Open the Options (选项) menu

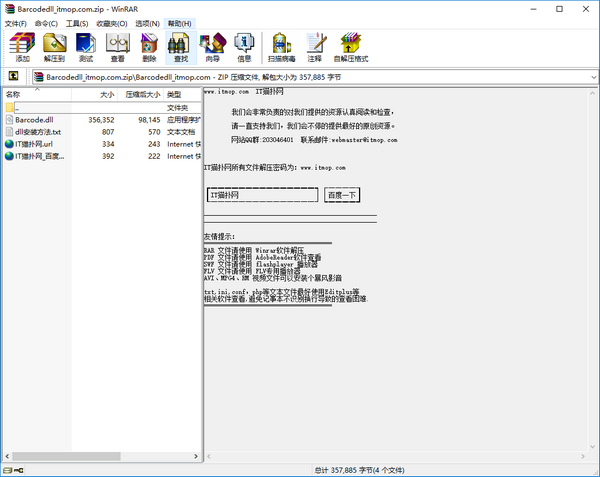click(x=147, y=24)
